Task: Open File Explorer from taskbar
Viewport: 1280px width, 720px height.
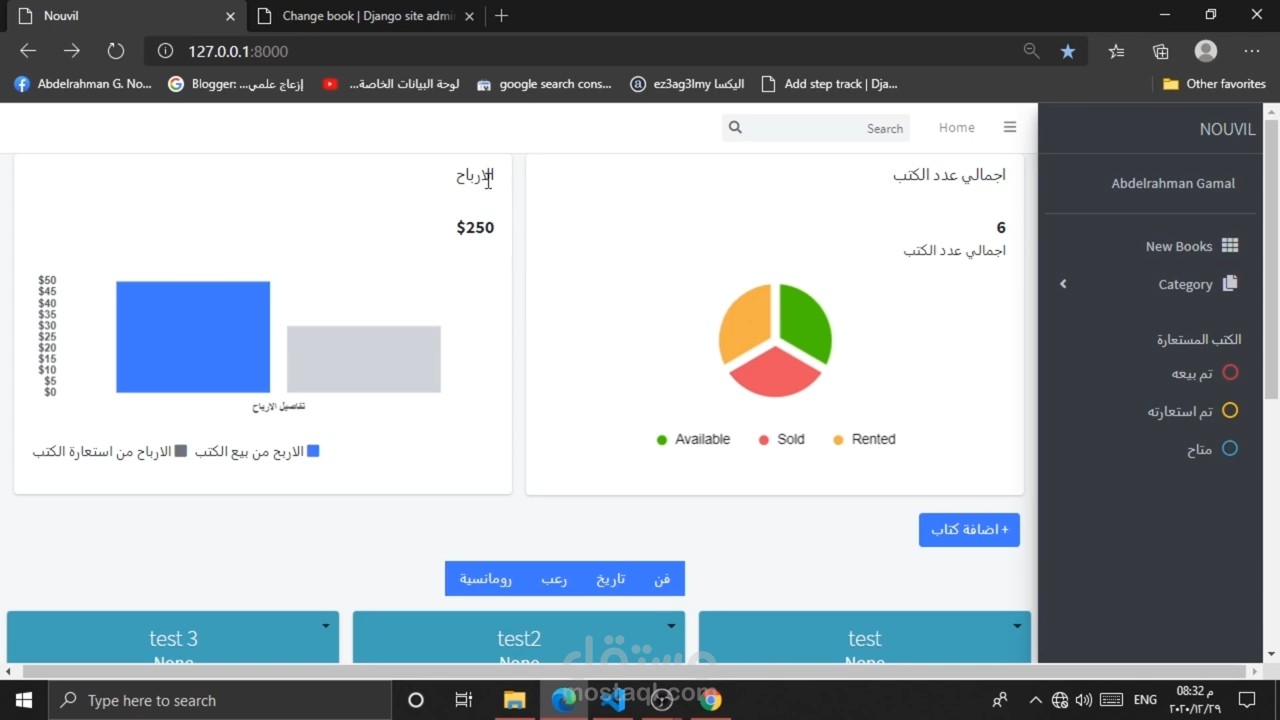Action: point(514,700)
